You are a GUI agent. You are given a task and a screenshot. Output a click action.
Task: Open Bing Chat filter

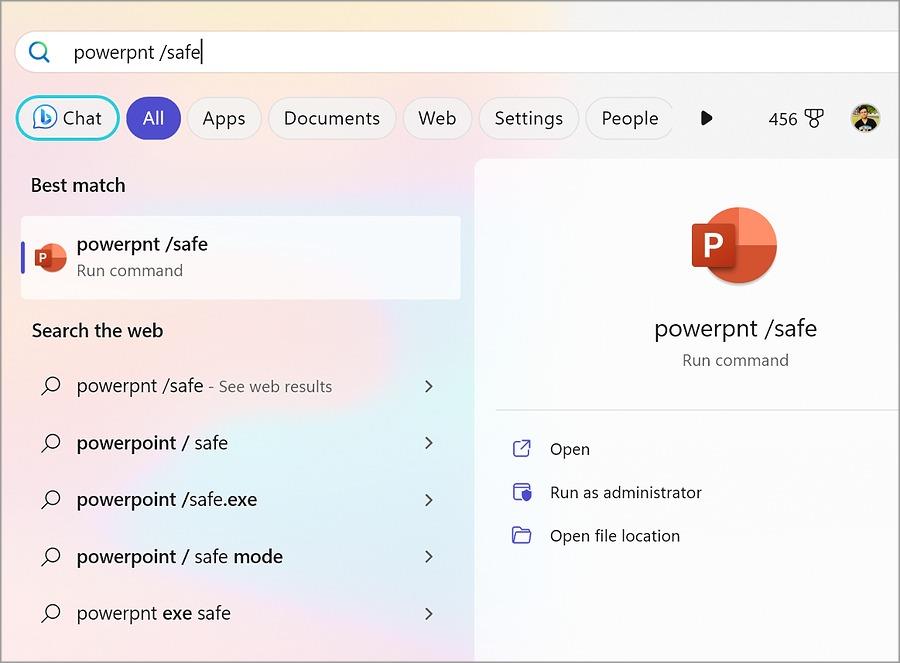point(67,118)
